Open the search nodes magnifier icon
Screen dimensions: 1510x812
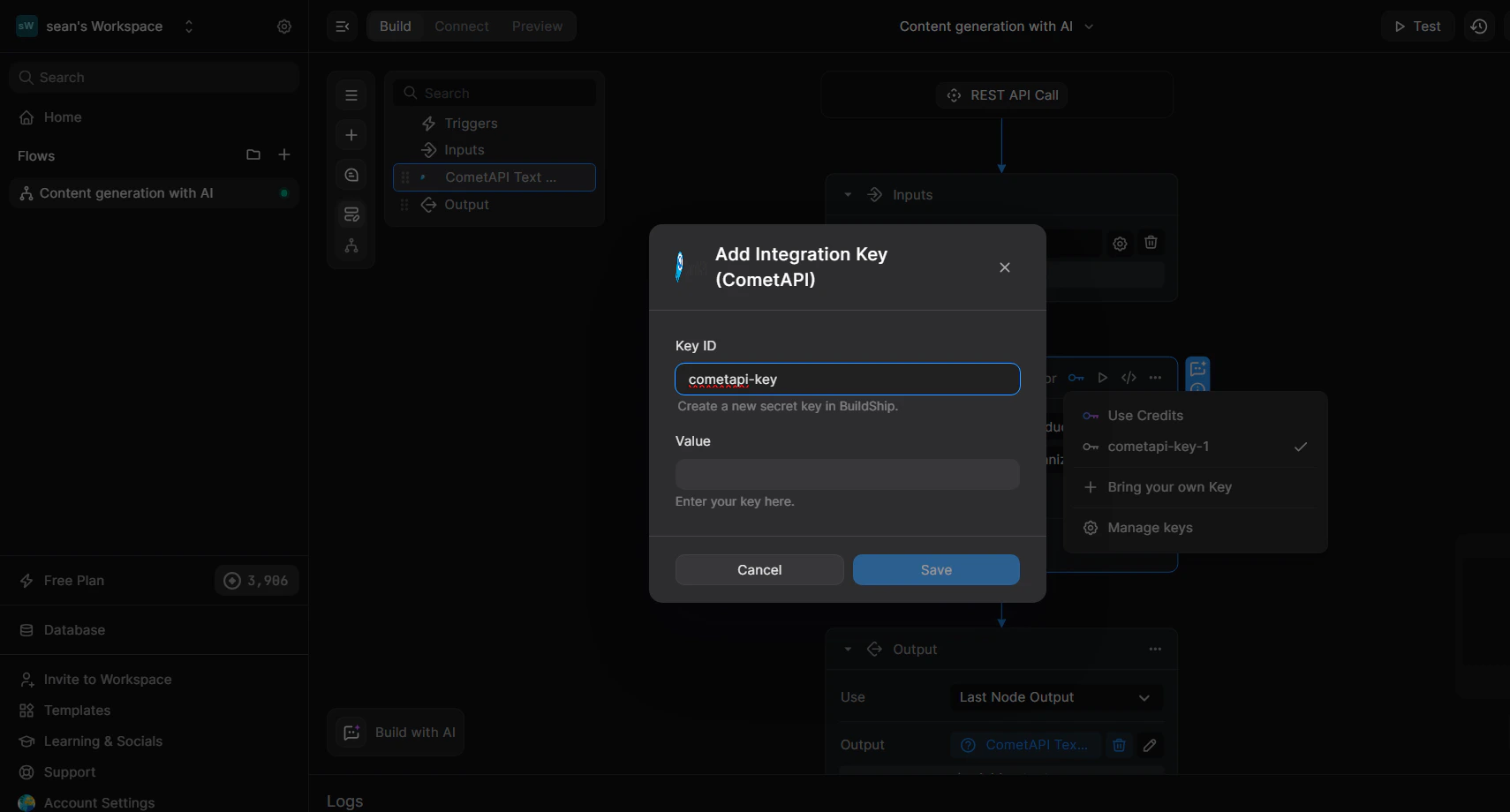(x=351, y=175)
